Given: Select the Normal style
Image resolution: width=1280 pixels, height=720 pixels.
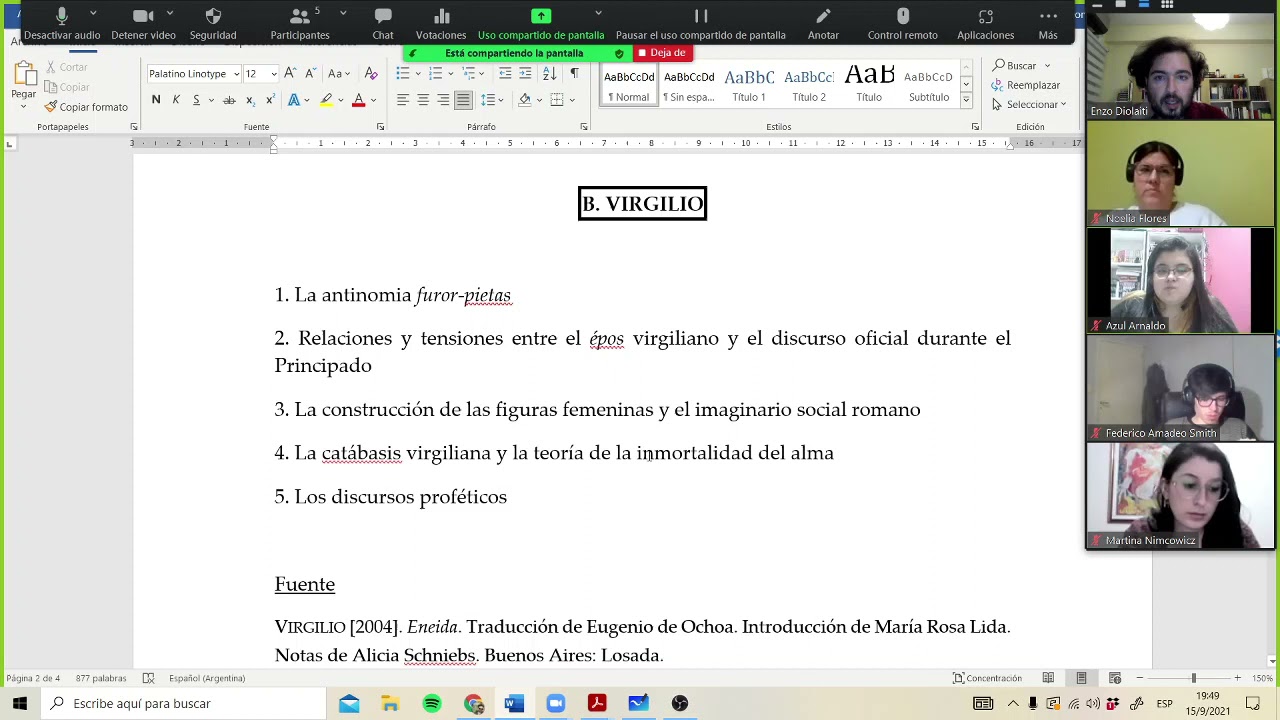Looking at the screenshot, I should (x=629, y=86).
